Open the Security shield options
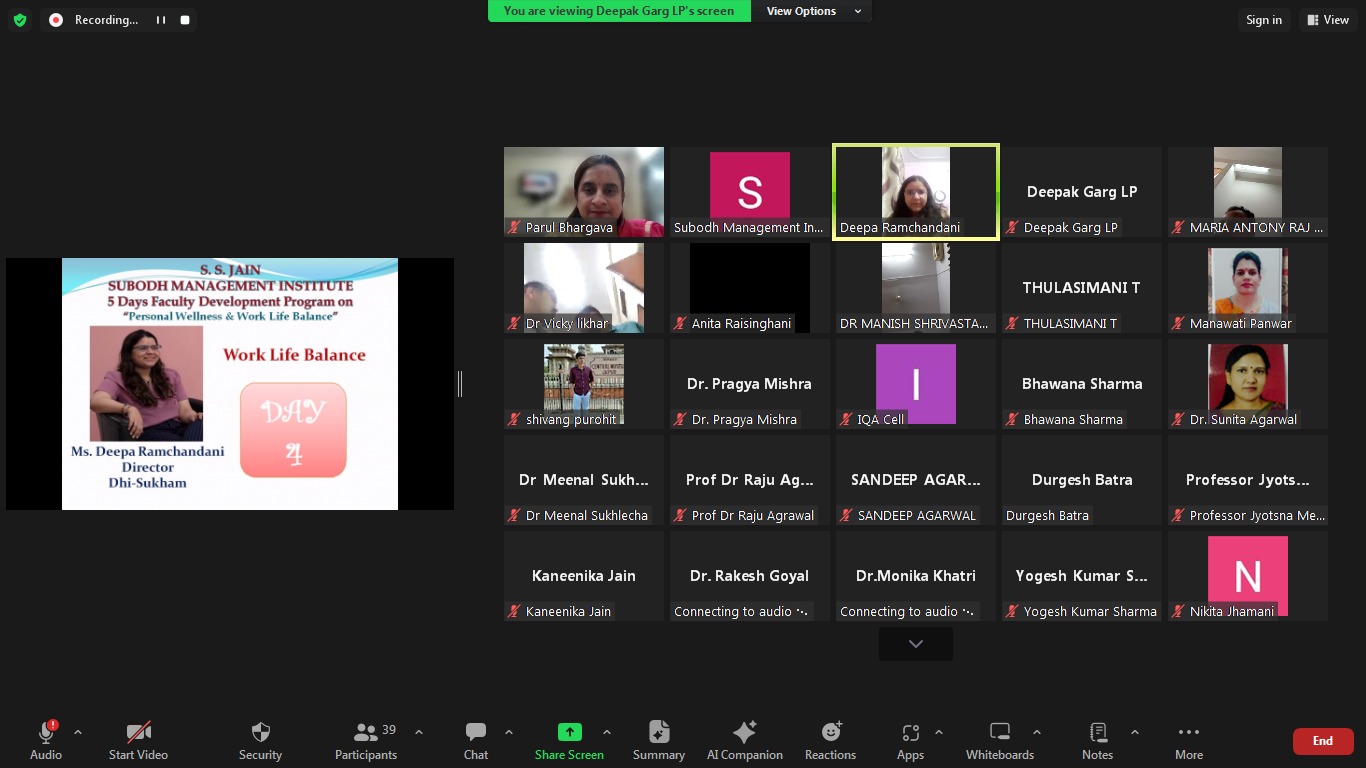1366x768 pixels. tap(260, 740)
